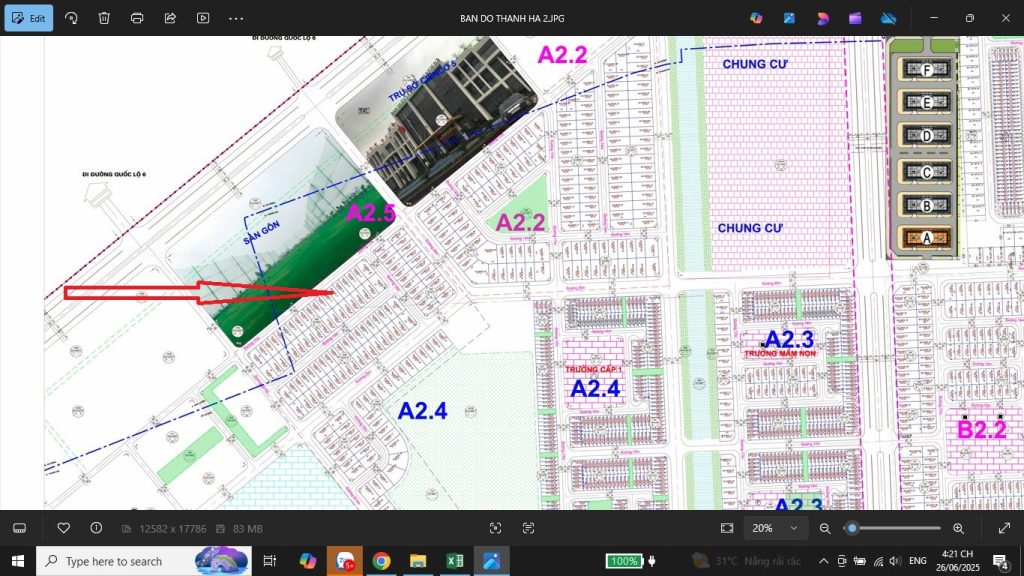Switch the ENG input language indicator
This screenshot has width=1024, height=576.
pos(918,561)
